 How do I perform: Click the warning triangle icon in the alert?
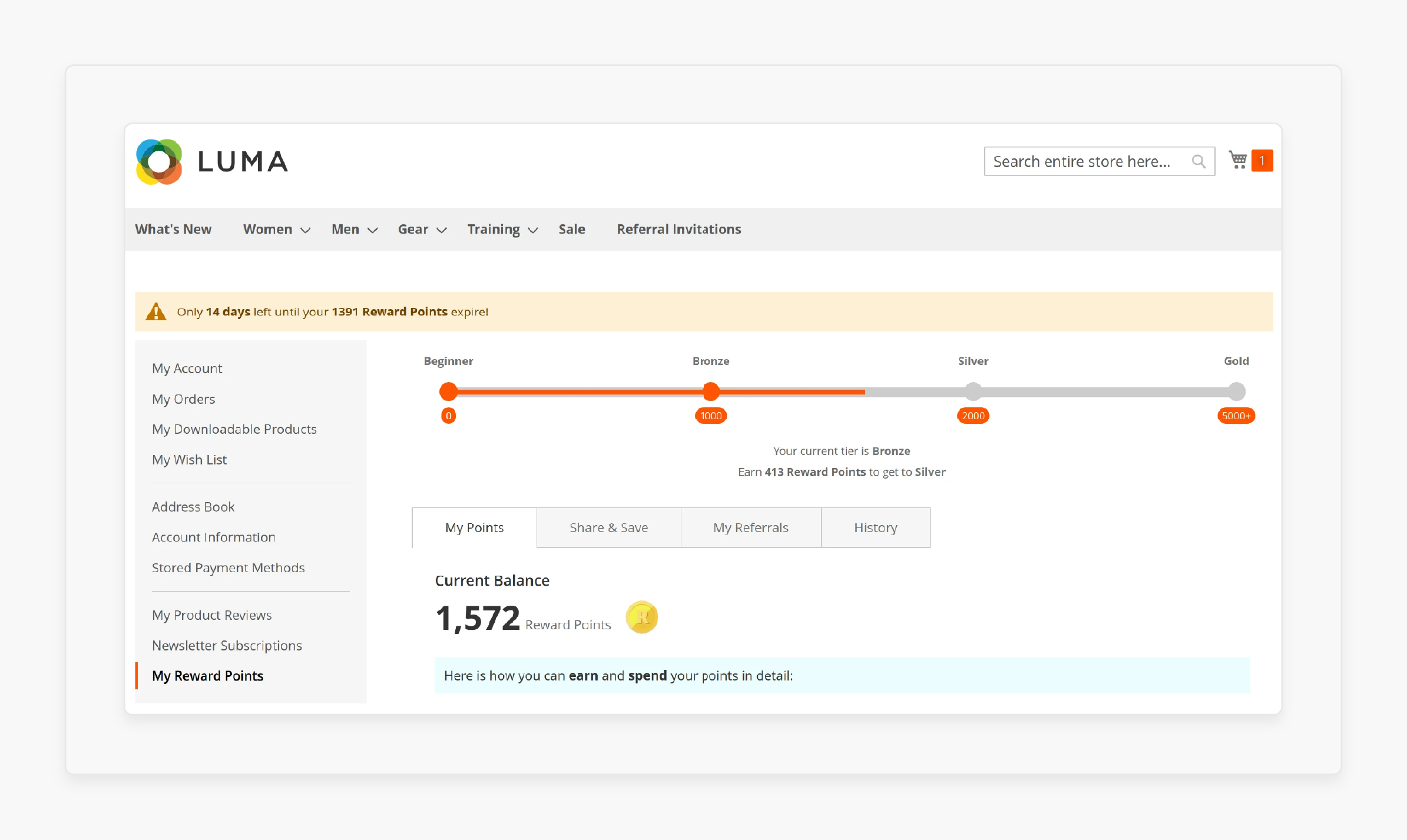coord(156,311)
